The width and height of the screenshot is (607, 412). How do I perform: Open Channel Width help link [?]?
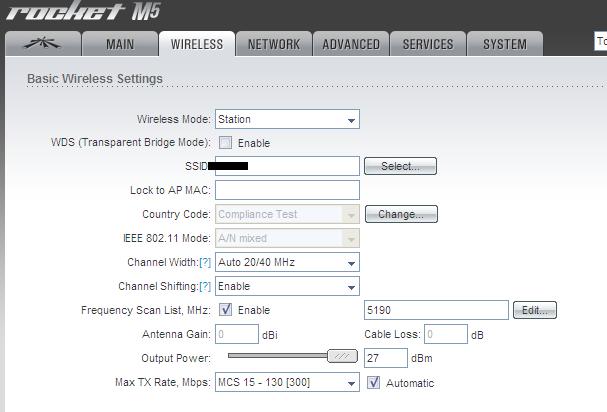[205, 262]
